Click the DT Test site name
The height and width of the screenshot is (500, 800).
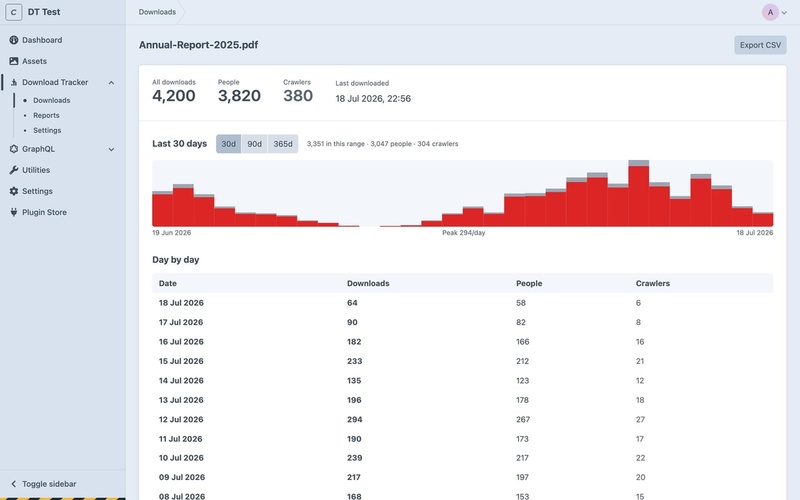(x=44, y=12)
